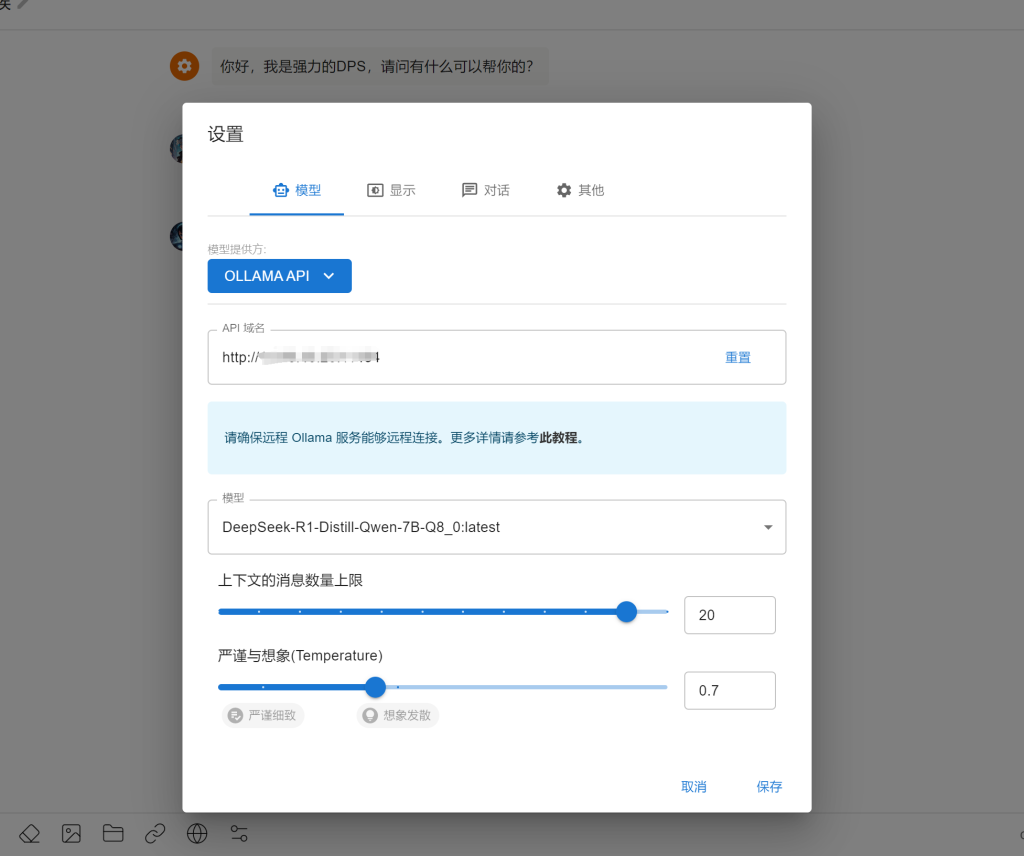Click the Temperature slider handle

tap(375, 687)
